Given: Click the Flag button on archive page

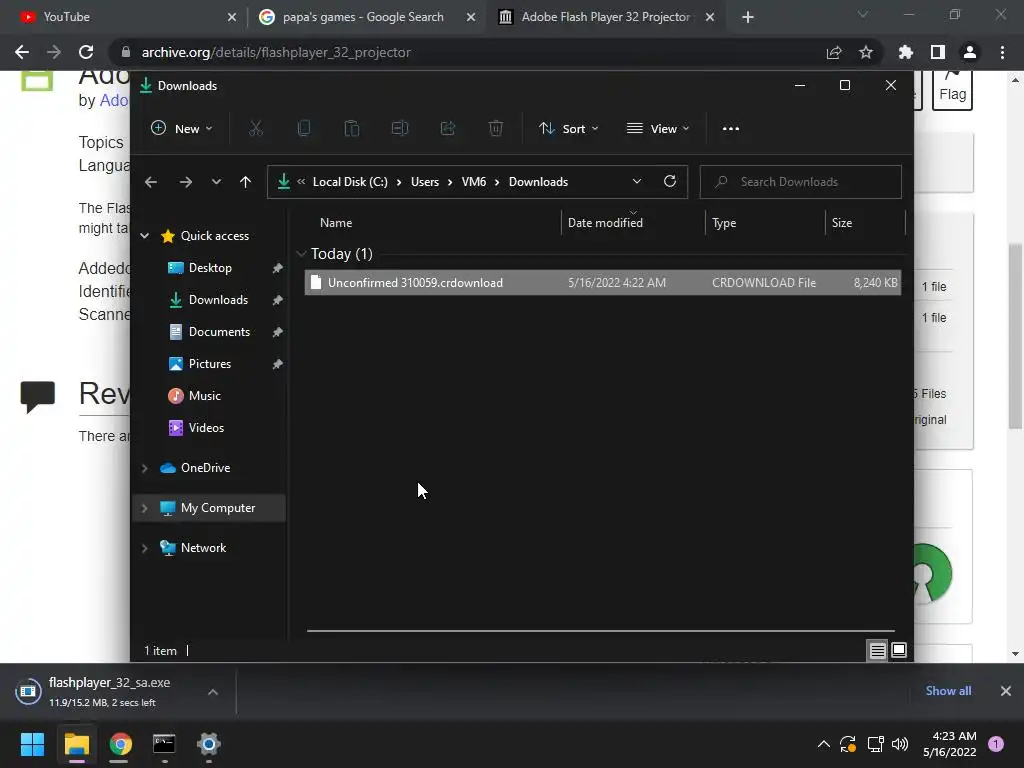Looking at the screenshot, I should (x=953, y=90).
